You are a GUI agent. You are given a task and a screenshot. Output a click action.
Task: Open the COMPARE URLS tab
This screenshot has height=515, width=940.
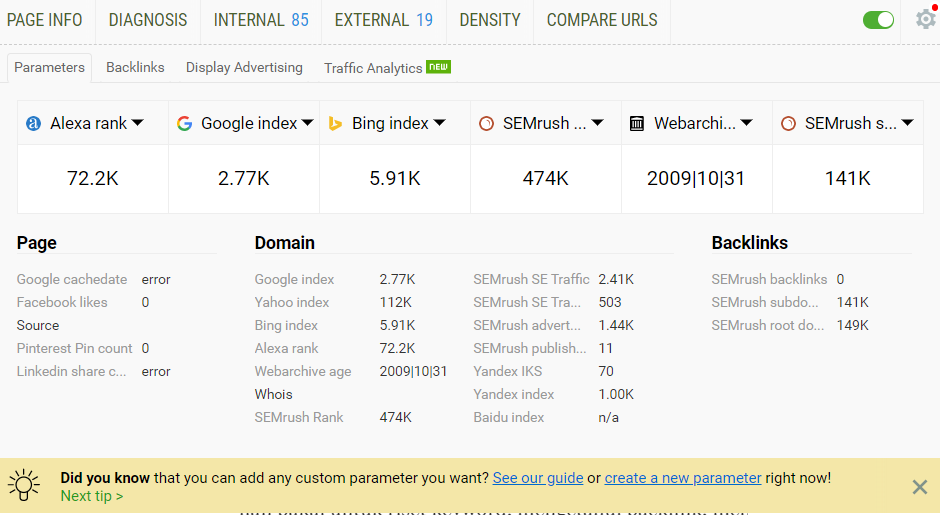tap(602, 20)
